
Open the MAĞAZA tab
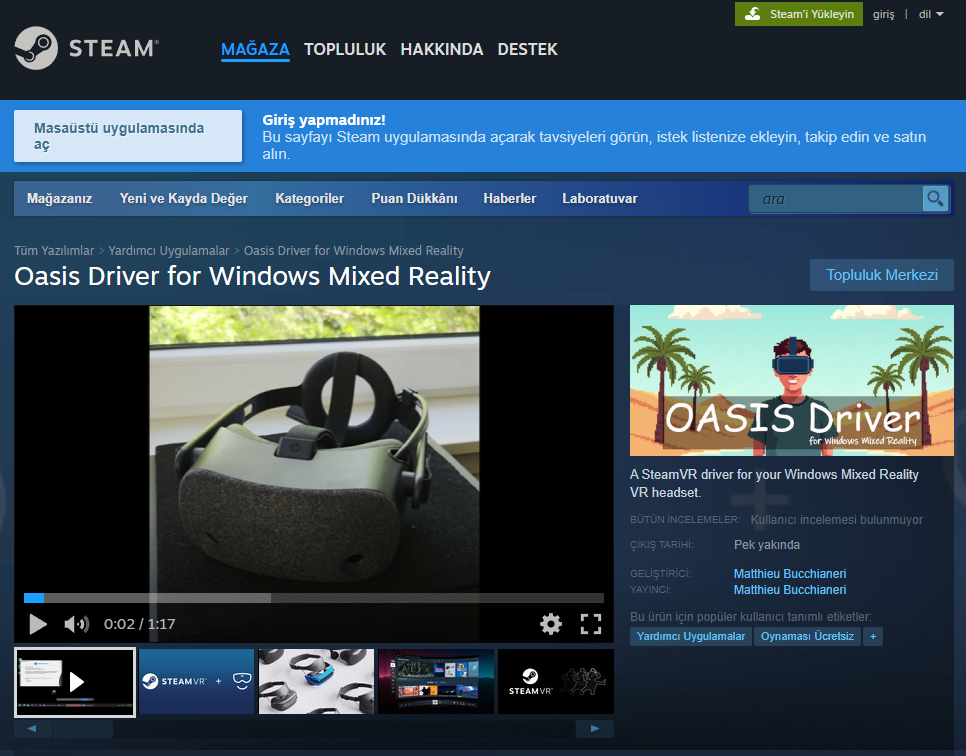pyautogui.click(x=255, y=49)
